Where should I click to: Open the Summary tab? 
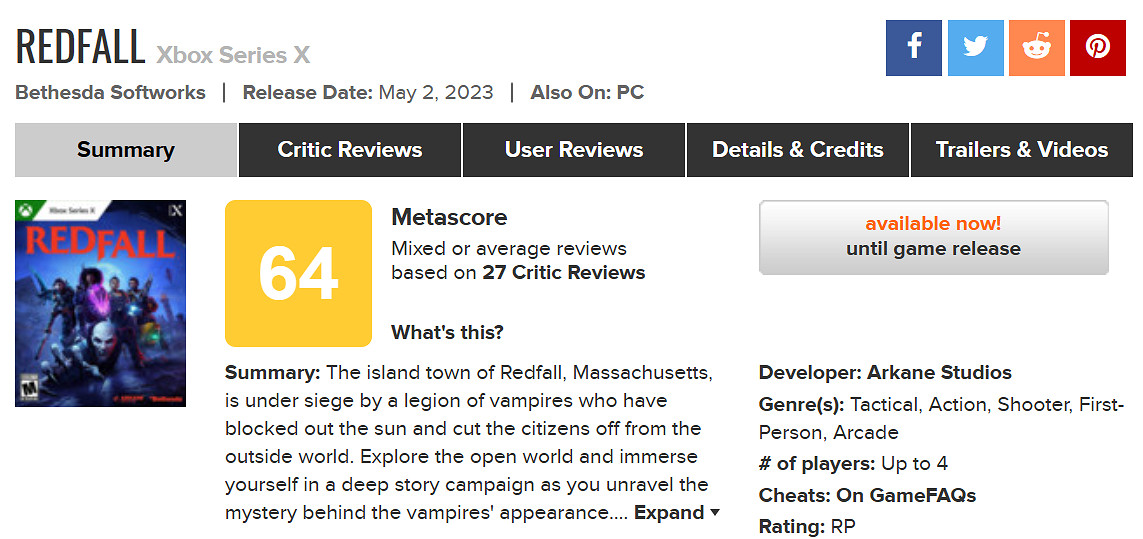point(126,150)
